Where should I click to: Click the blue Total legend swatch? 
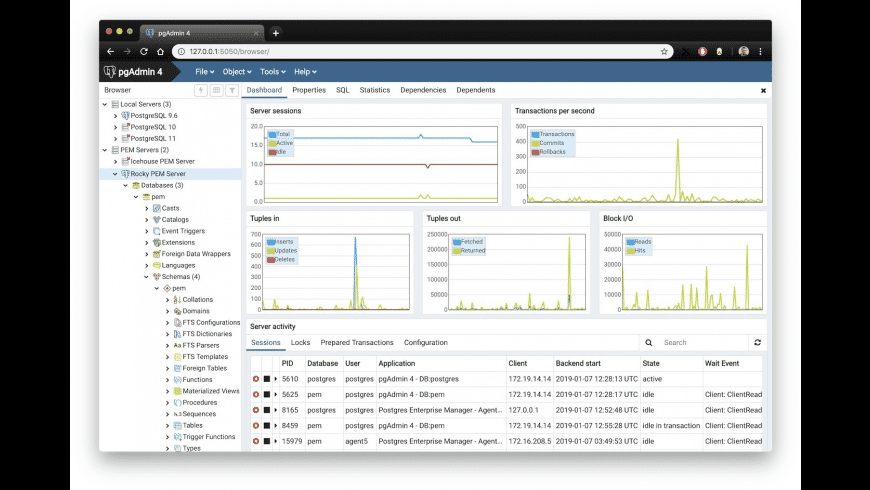[x=272, y=134]
